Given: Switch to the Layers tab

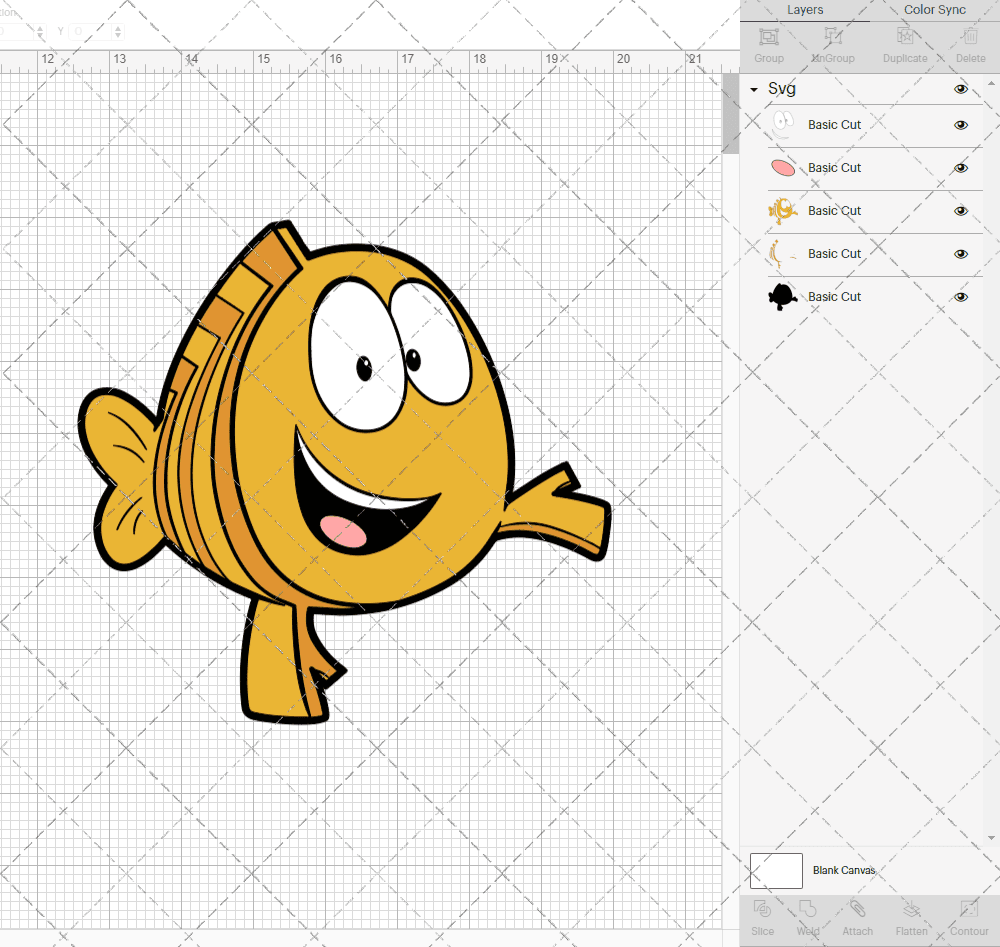Looking at the screenshot, I should click(x=805, y=10).
